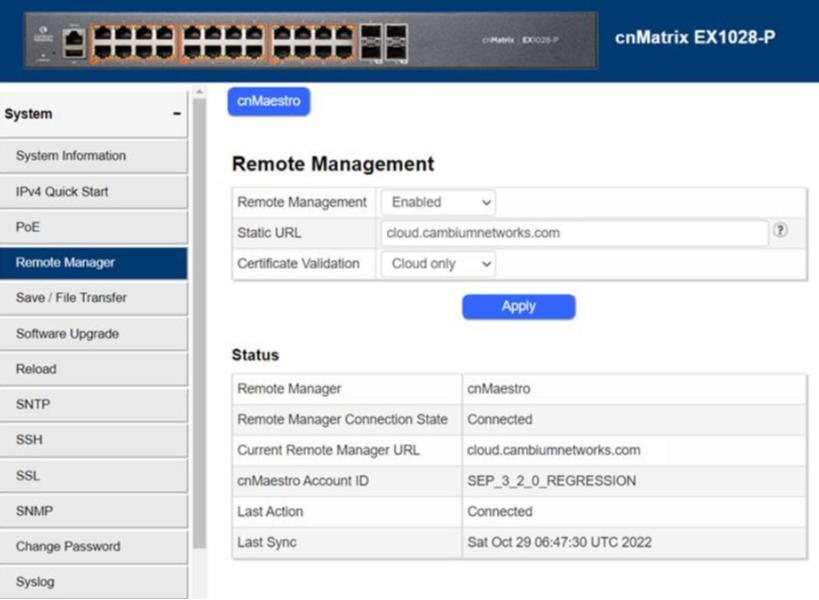Select Remote Manager in sidebar
This screenshot has width=819, height=600.
point(93,263)
